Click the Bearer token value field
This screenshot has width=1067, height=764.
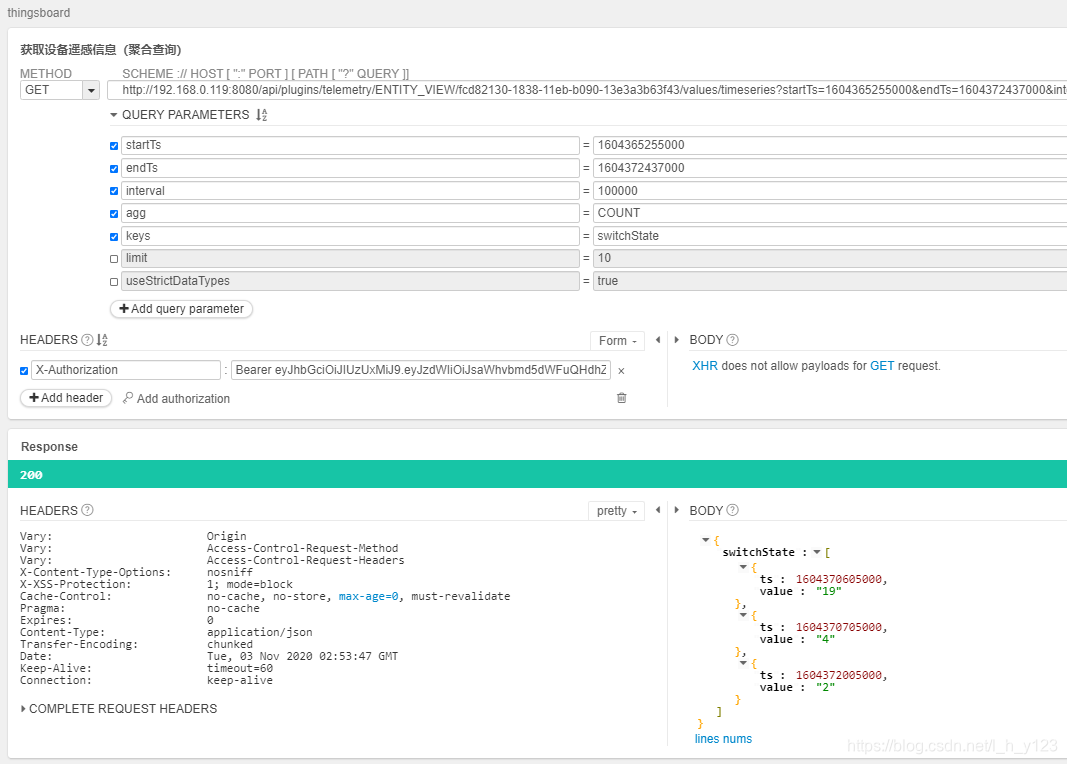[421, 370]
